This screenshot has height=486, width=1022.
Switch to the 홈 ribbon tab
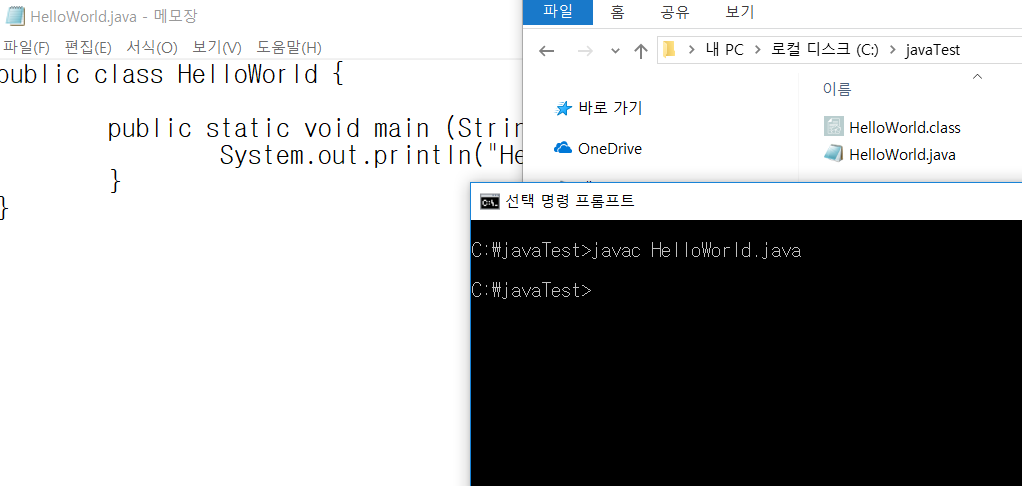point(617,12)
